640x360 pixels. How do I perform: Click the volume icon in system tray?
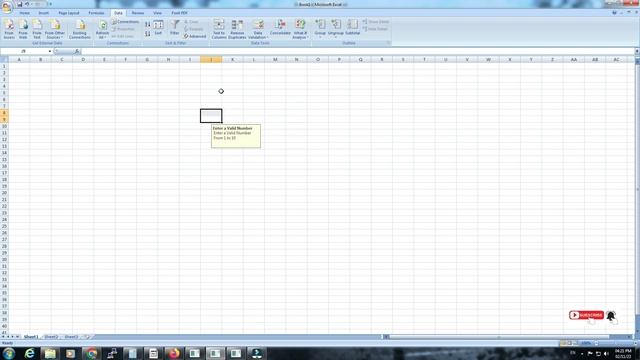(606, 353)
